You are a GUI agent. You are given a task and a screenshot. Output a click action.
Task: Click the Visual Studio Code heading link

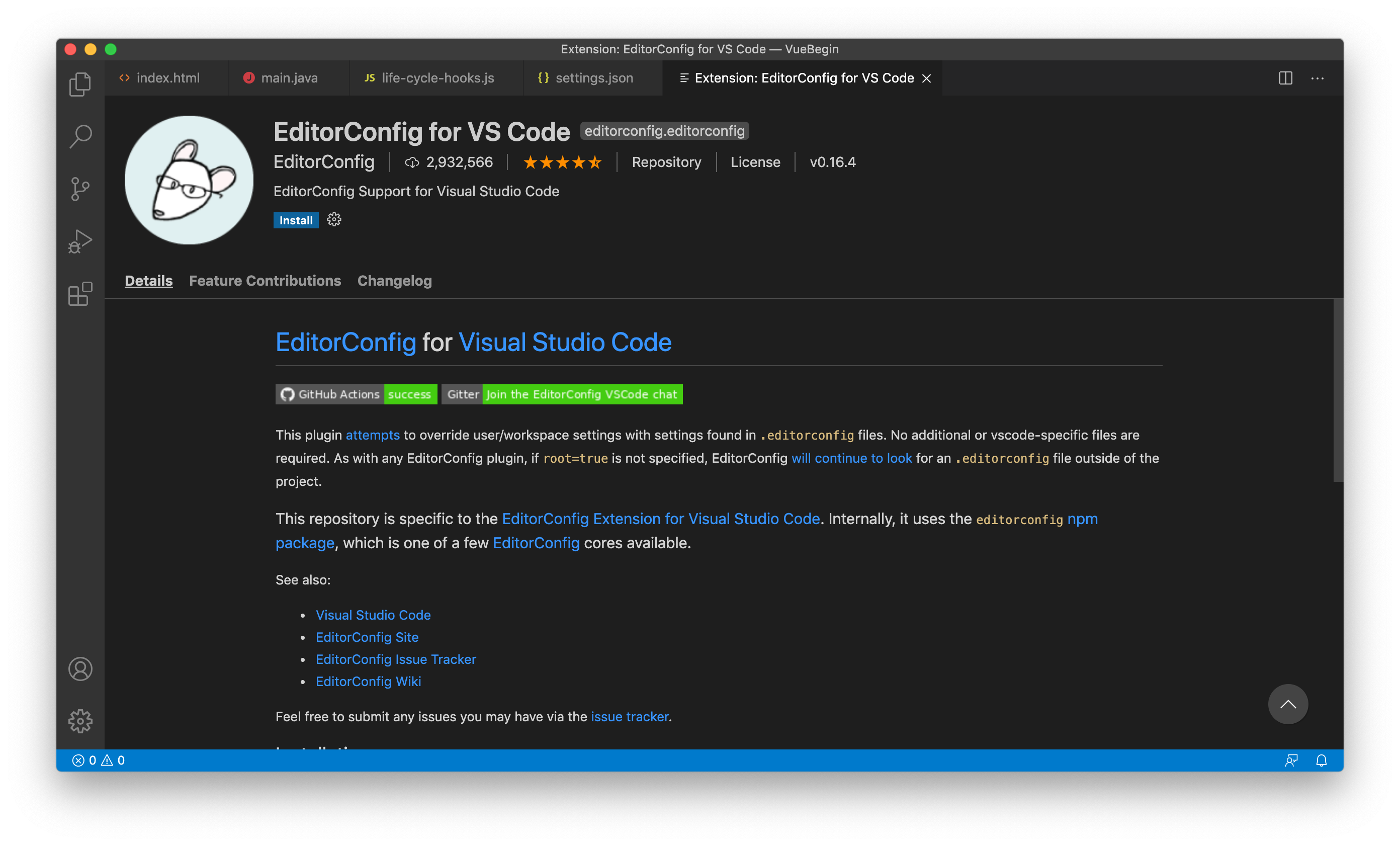565,342
